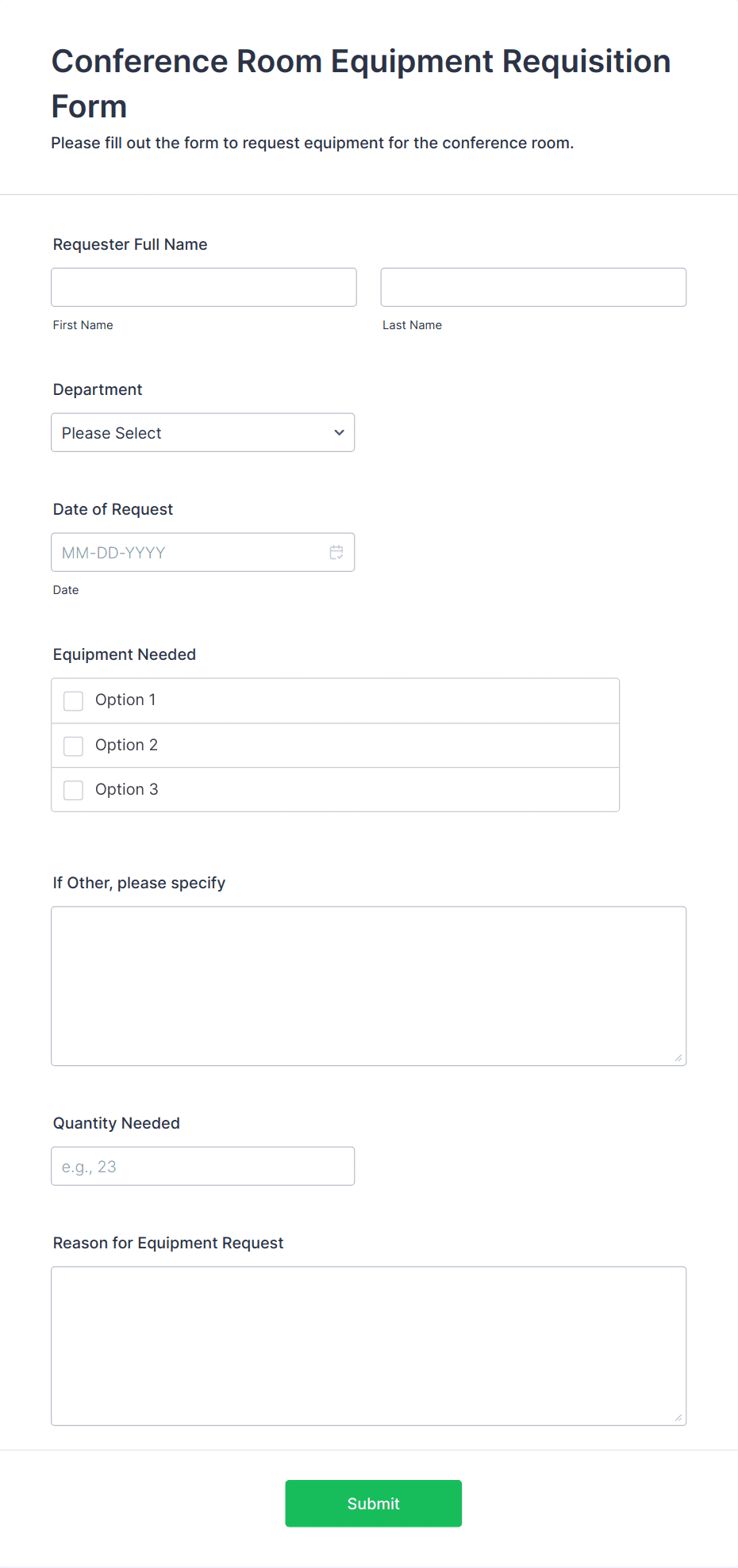
Task: Click inside Reason for Equipment Request textarea
Action: (x=369, y=1347)
